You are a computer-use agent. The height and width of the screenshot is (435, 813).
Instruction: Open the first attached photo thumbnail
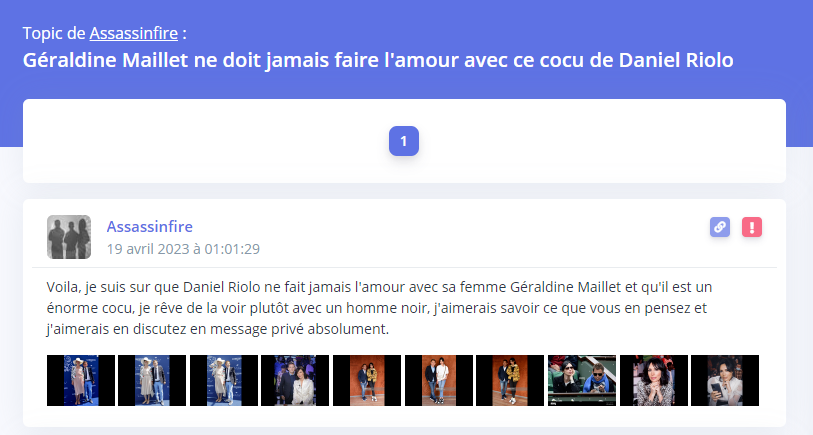81,381
